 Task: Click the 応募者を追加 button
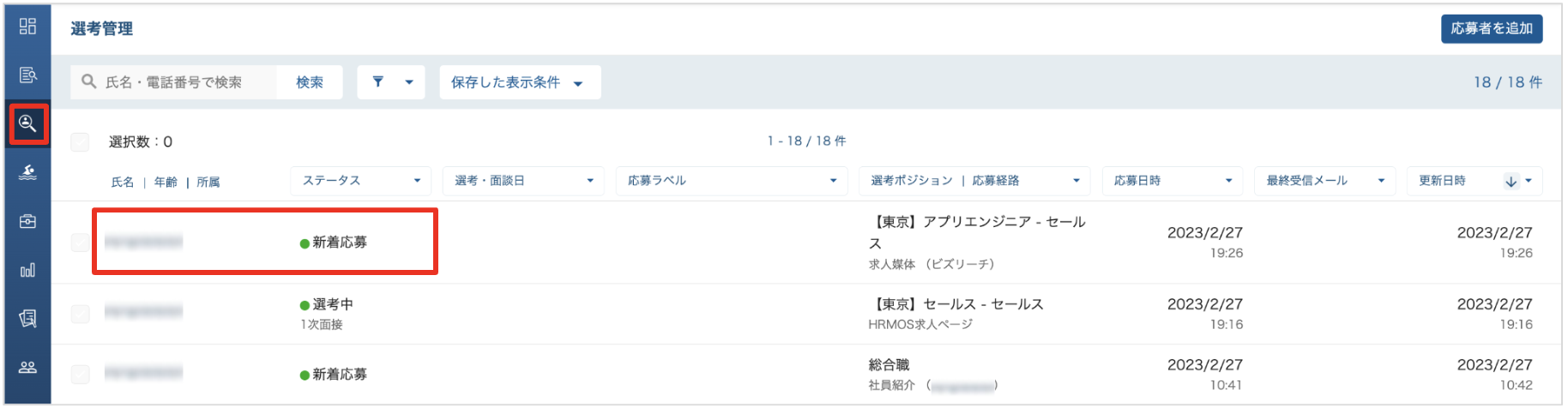click(x=1492, y=28)
